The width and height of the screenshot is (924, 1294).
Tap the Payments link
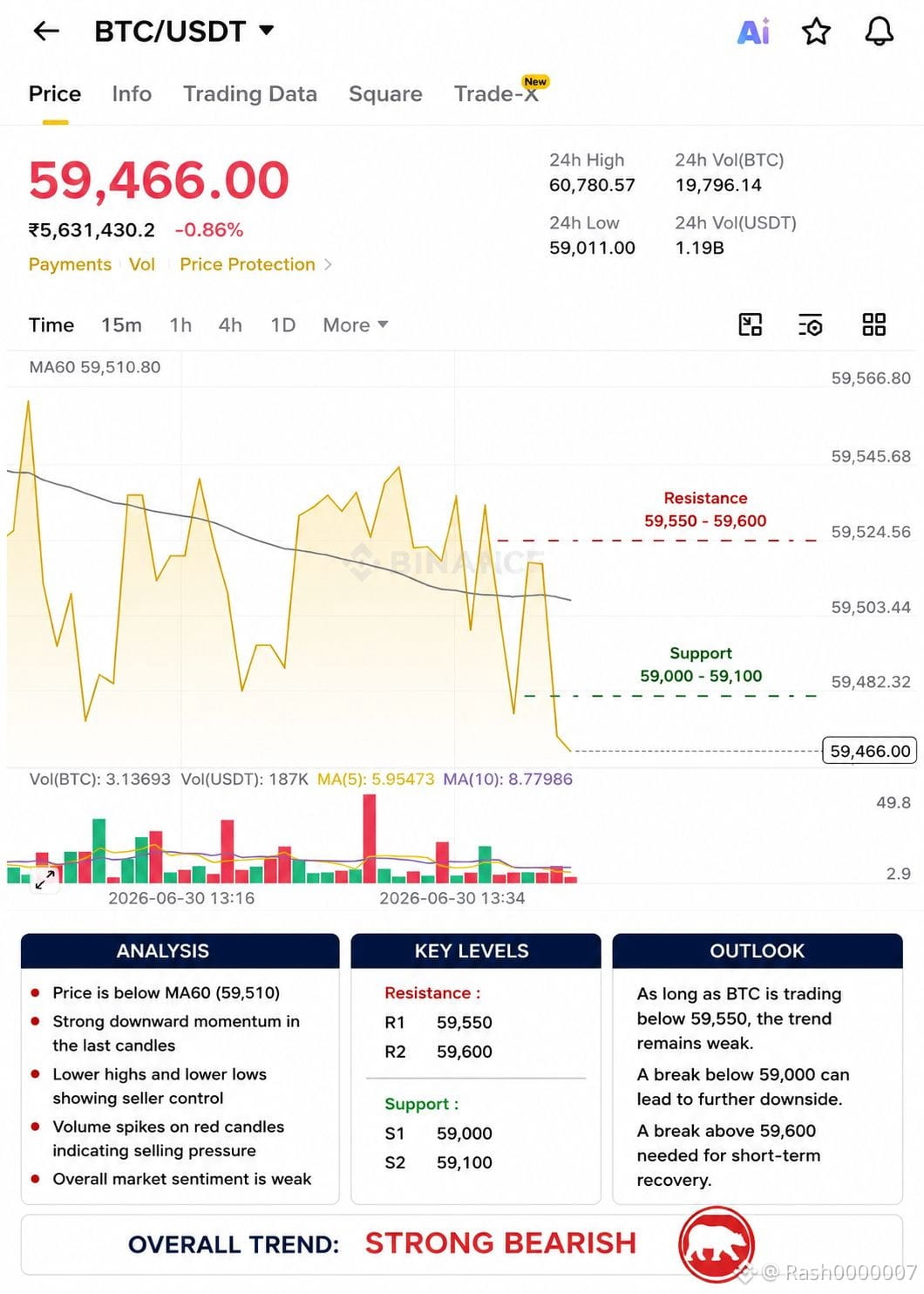click(70, 264)
